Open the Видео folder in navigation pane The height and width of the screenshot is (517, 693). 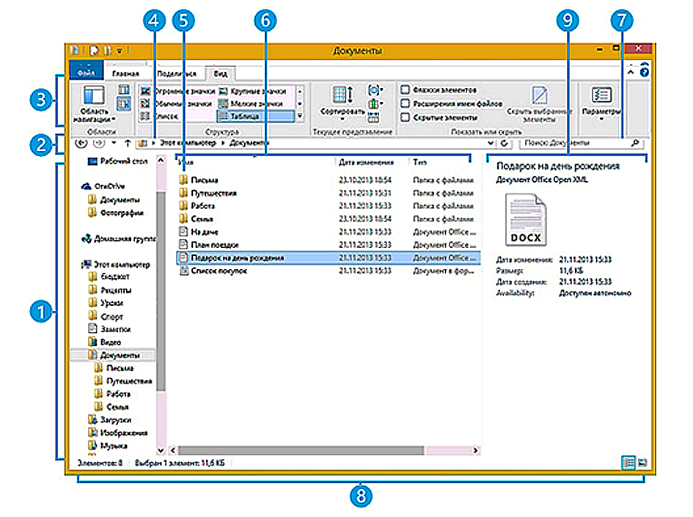(105, 342)
